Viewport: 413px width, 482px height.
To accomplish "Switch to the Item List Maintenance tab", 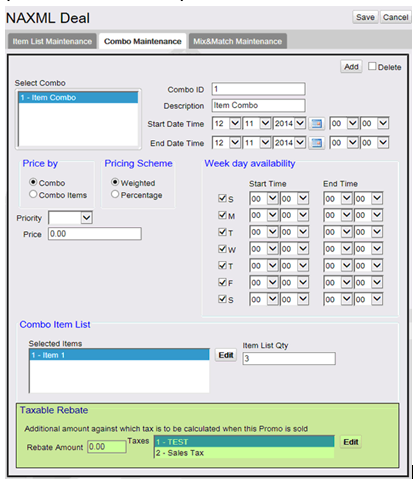I will pyautogui.click(x=52, y=41).
